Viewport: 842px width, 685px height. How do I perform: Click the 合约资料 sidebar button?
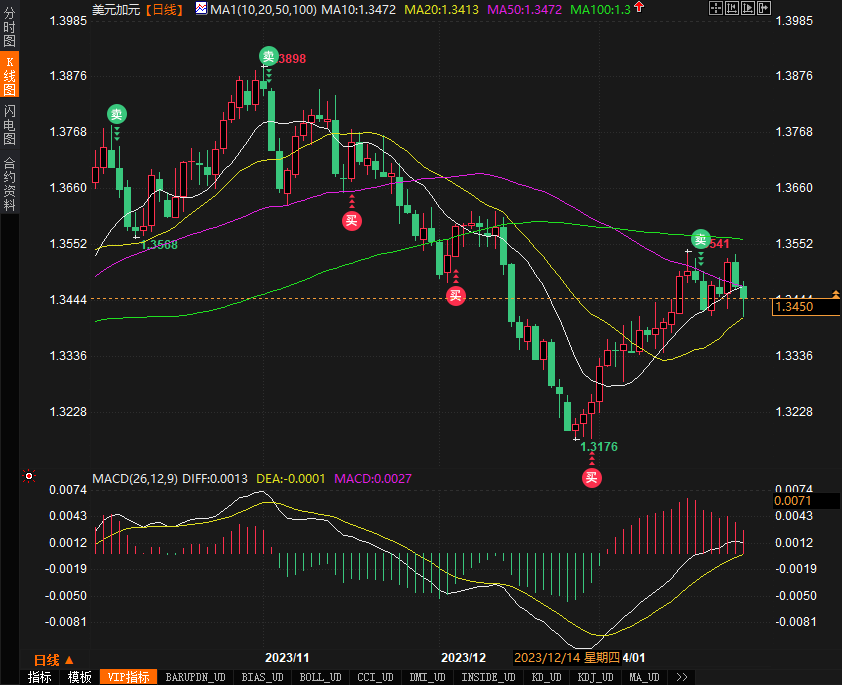tap(9, 183)
